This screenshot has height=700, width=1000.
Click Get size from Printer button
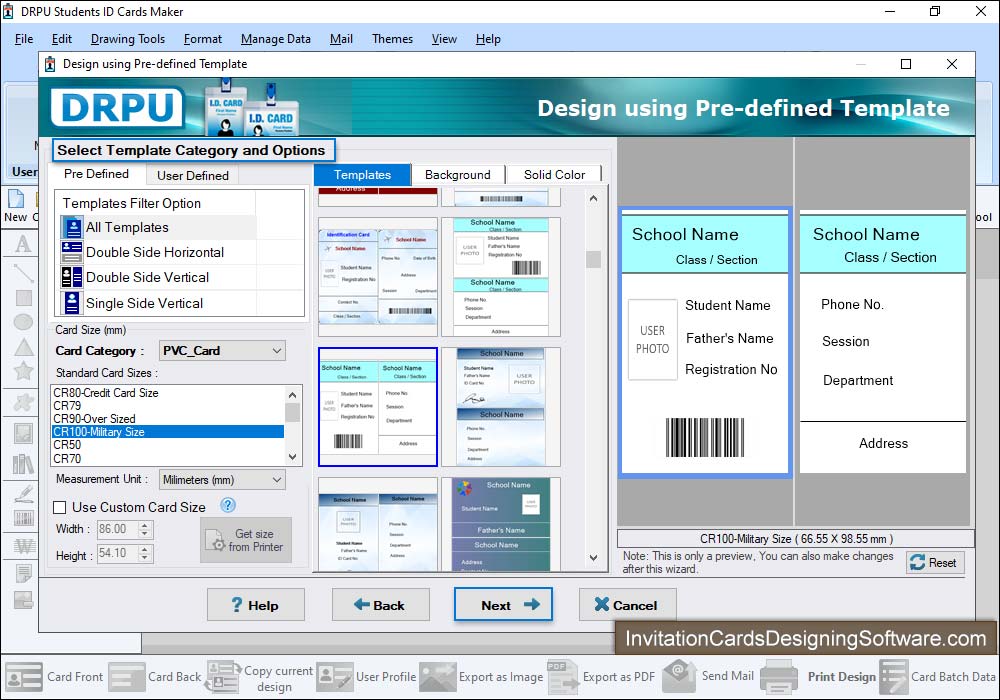click(x=246, y=540)
